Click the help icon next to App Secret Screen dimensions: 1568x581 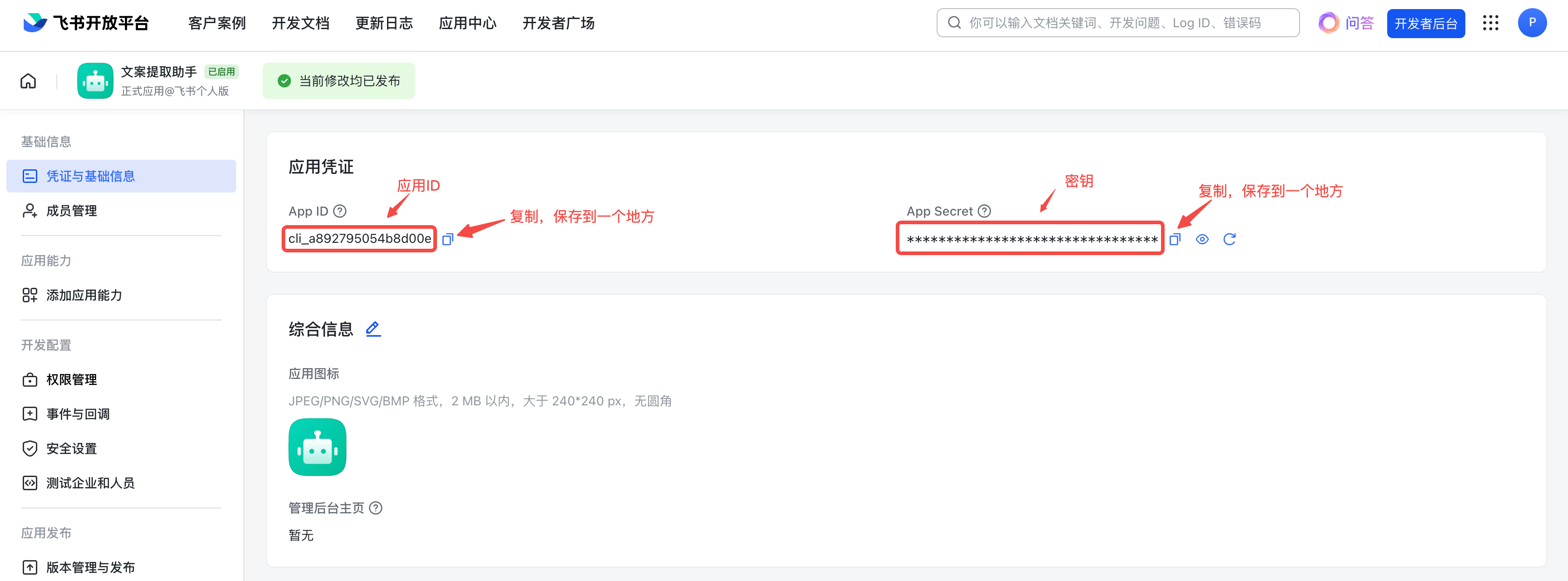(x=984, y=211)
